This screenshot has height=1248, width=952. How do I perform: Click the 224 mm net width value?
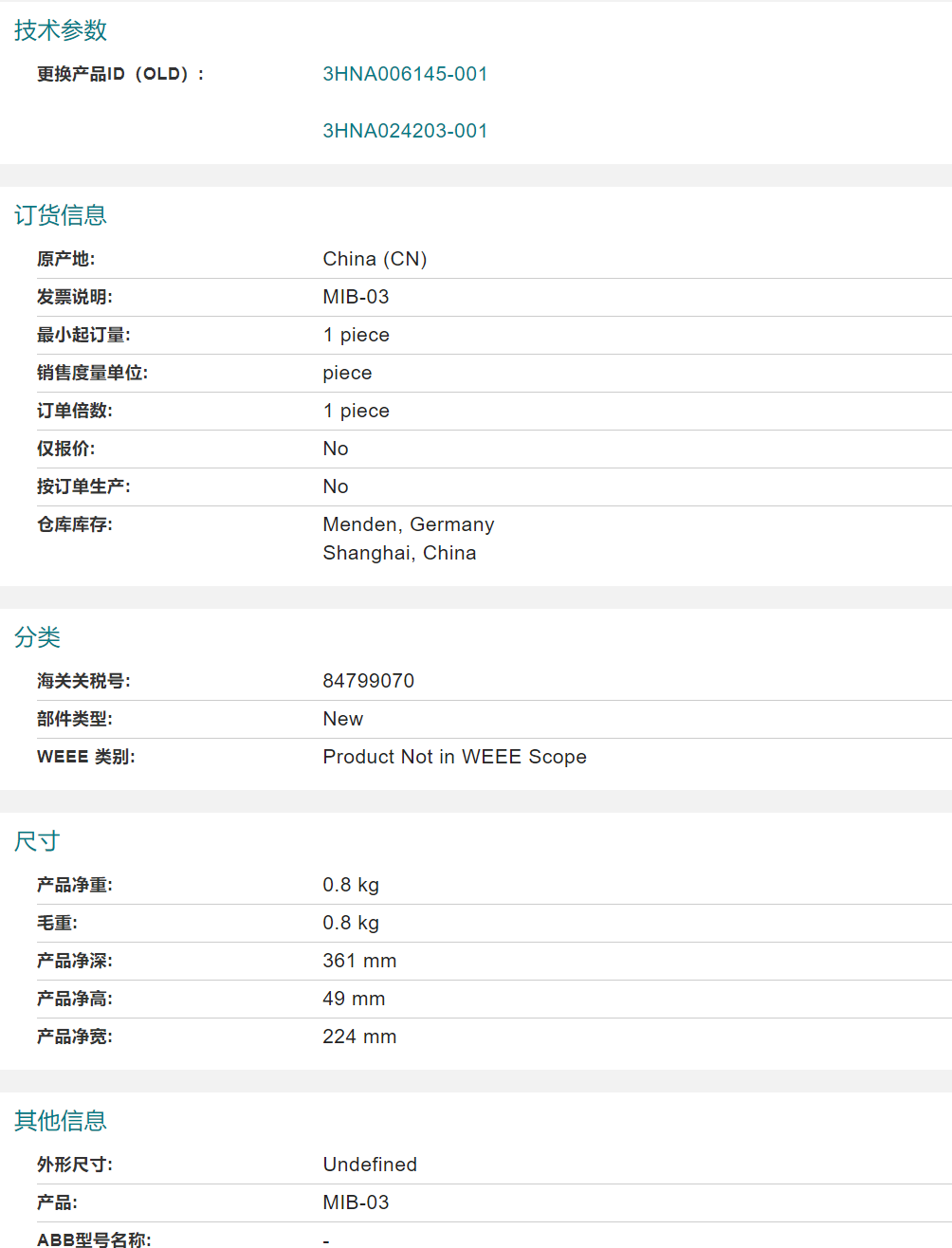coord(359,1037)
